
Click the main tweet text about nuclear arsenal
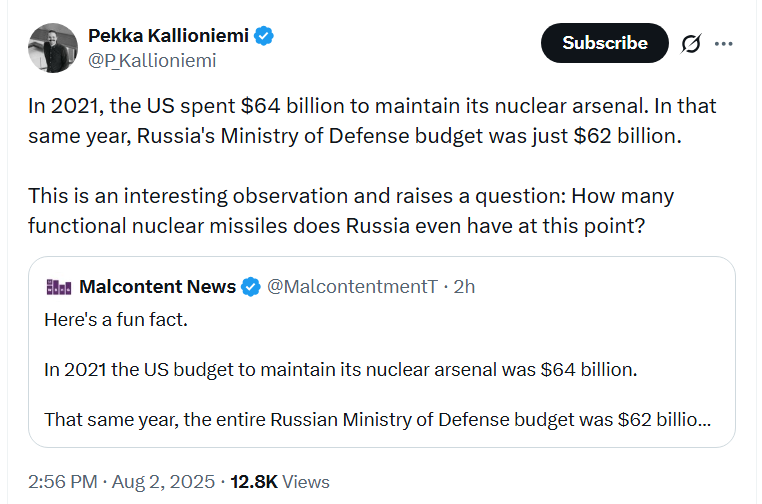pyautogui.click(x=372, y=121)
